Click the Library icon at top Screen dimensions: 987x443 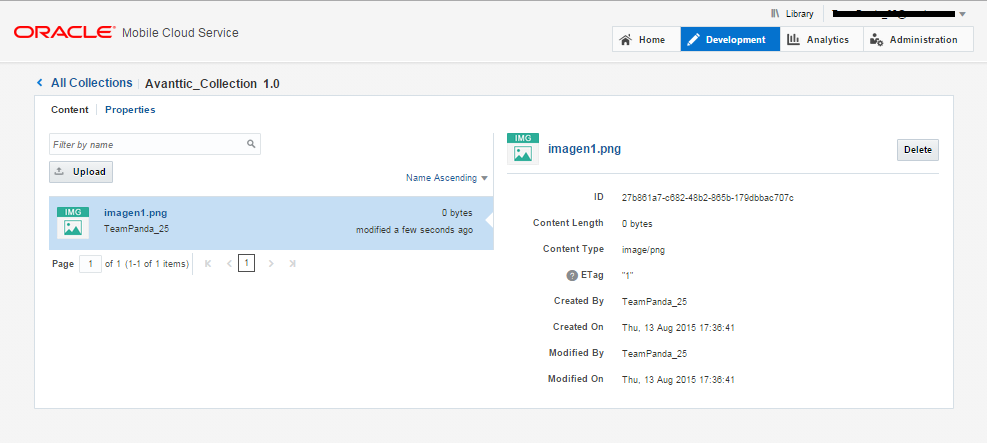(775, 14)
